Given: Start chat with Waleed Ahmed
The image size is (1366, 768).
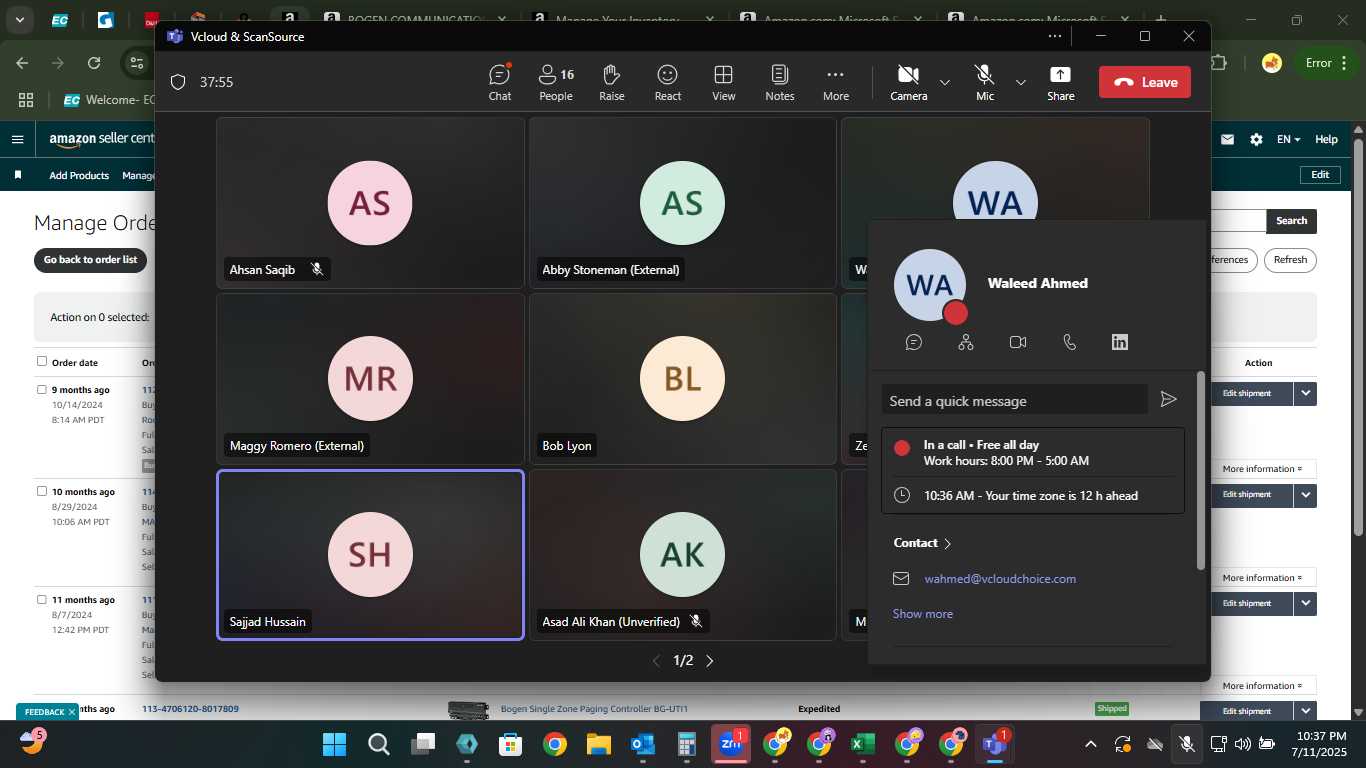Looking at the screenshot, I should click(x=913, y=342).
